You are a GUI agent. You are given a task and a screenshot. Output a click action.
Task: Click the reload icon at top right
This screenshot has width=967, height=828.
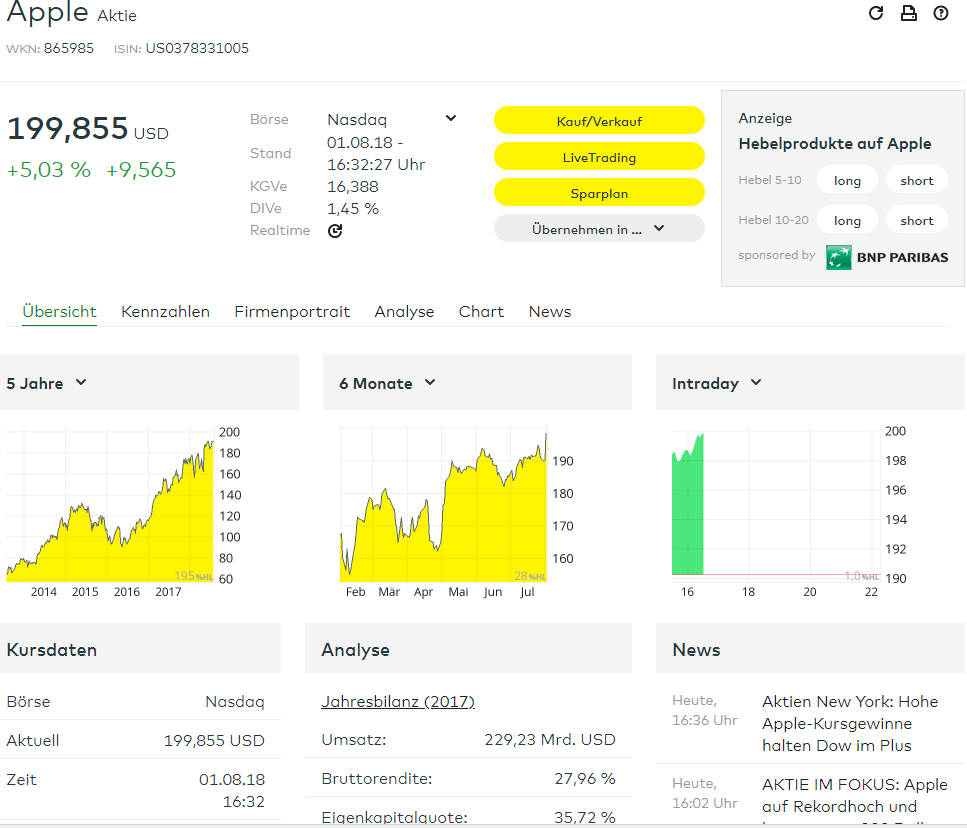(876, 13)
